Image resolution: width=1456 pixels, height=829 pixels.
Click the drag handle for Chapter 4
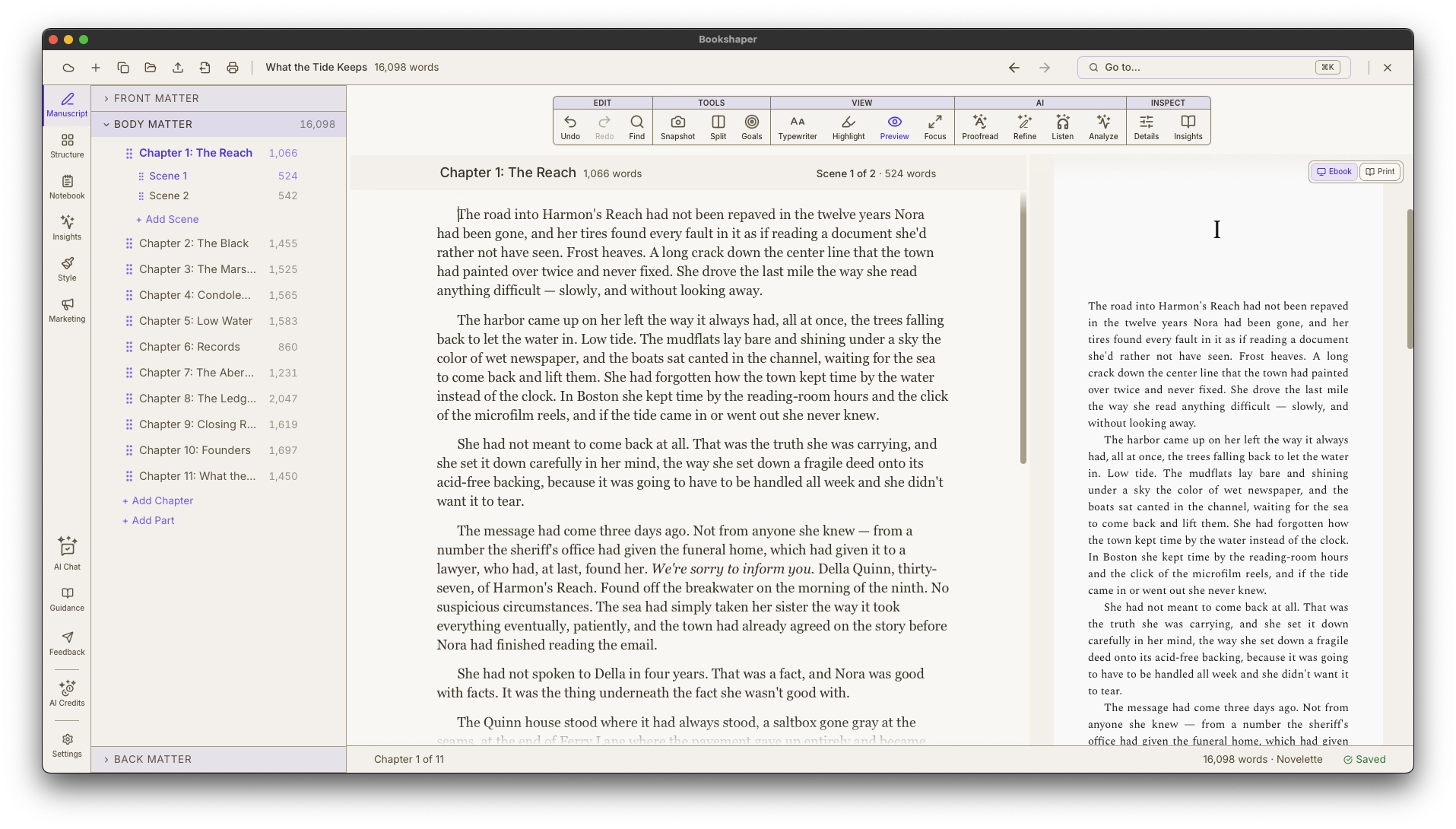(x=129, y=295)
